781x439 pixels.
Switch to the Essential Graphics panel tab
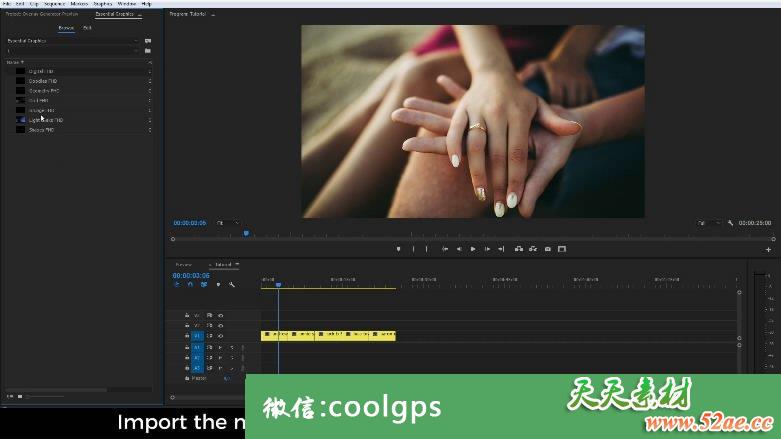[x=115, y=14]
